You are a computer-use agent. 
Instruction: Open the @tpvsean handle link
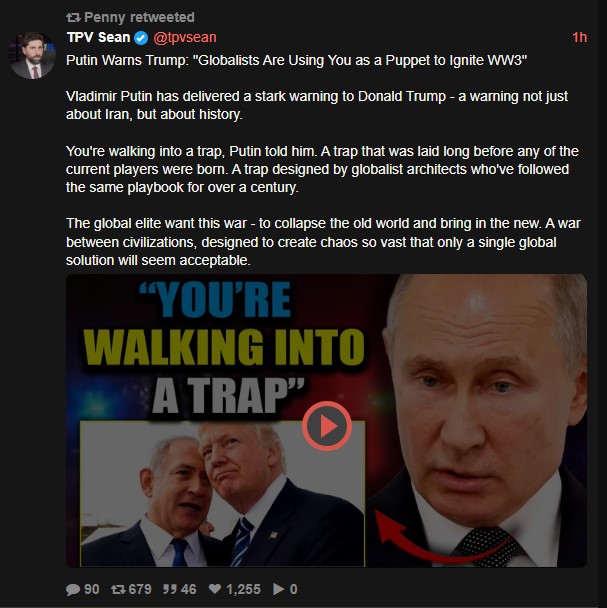(x=185, y=37)
